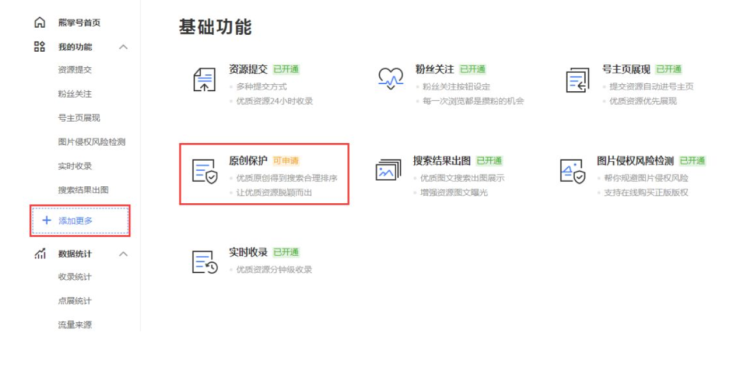Click the text 支持在线购买正版版权
The image size is (740, 368).
[x=646, y=192]
